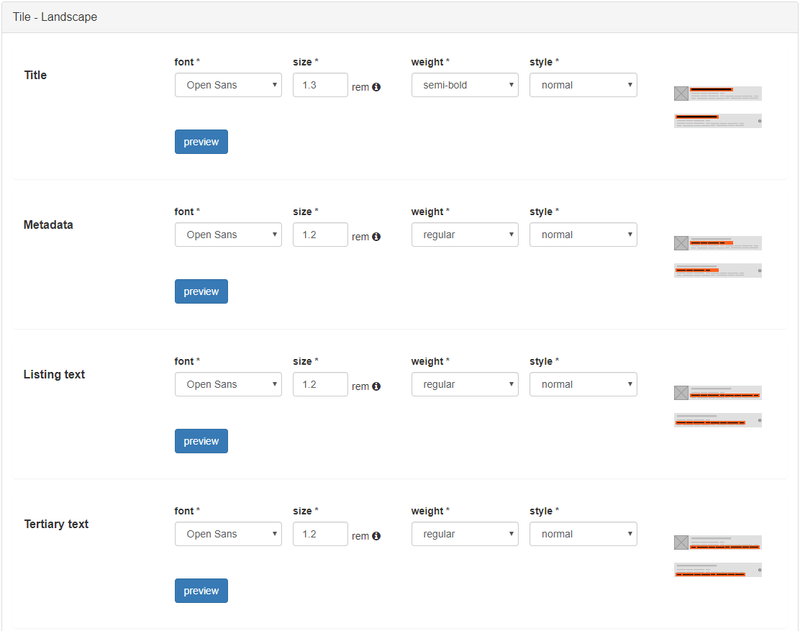Open the Metadata style dropdown

coord(583,235)
